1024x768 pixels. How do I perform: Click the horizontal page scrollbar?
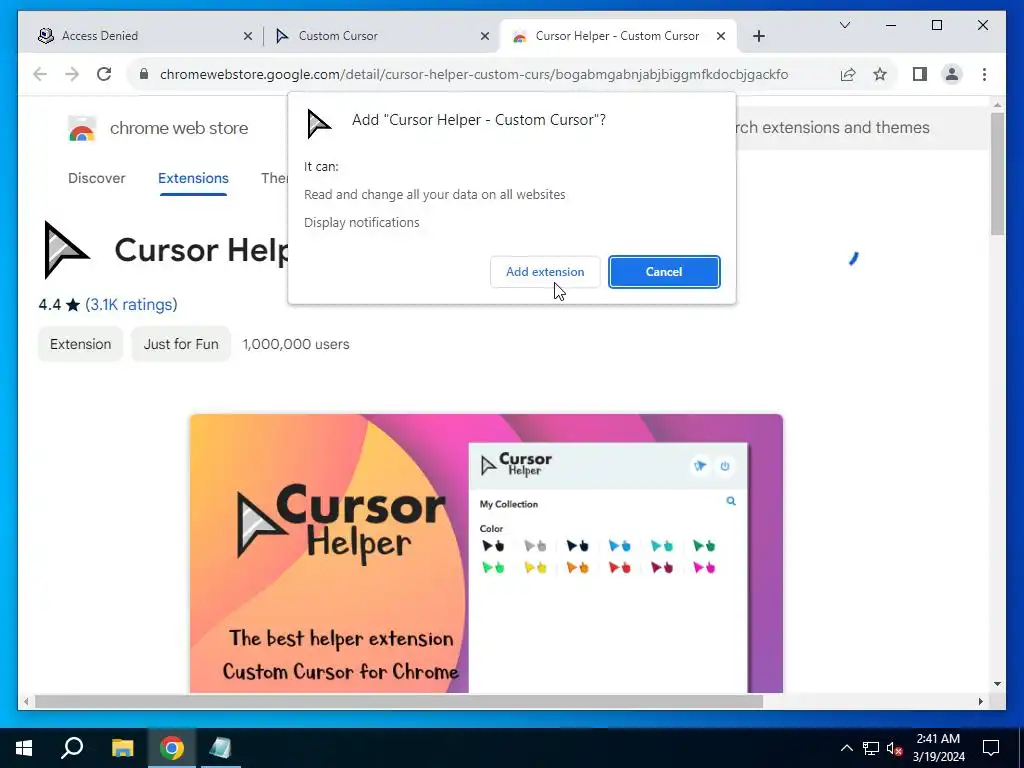coord(398,701)
